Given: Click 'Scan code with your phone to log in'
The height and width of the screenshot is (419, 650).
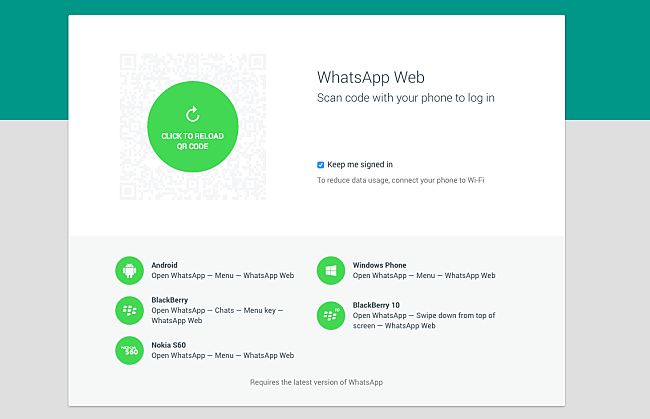Looking at the screenshot, I should 406,98.
